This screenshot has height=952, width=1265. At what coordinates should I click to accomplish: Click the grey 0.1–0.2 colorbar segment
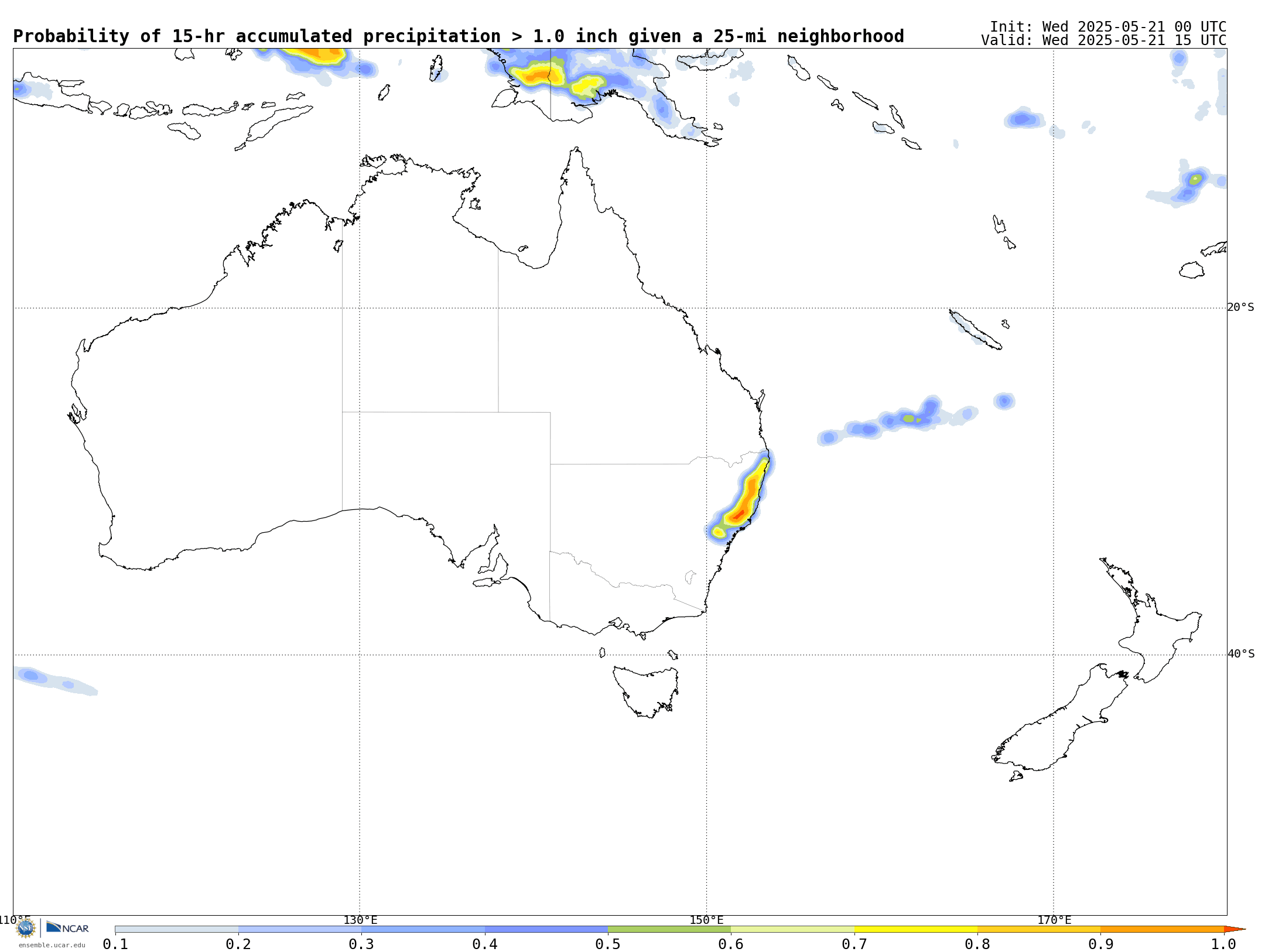pos(177,929)
